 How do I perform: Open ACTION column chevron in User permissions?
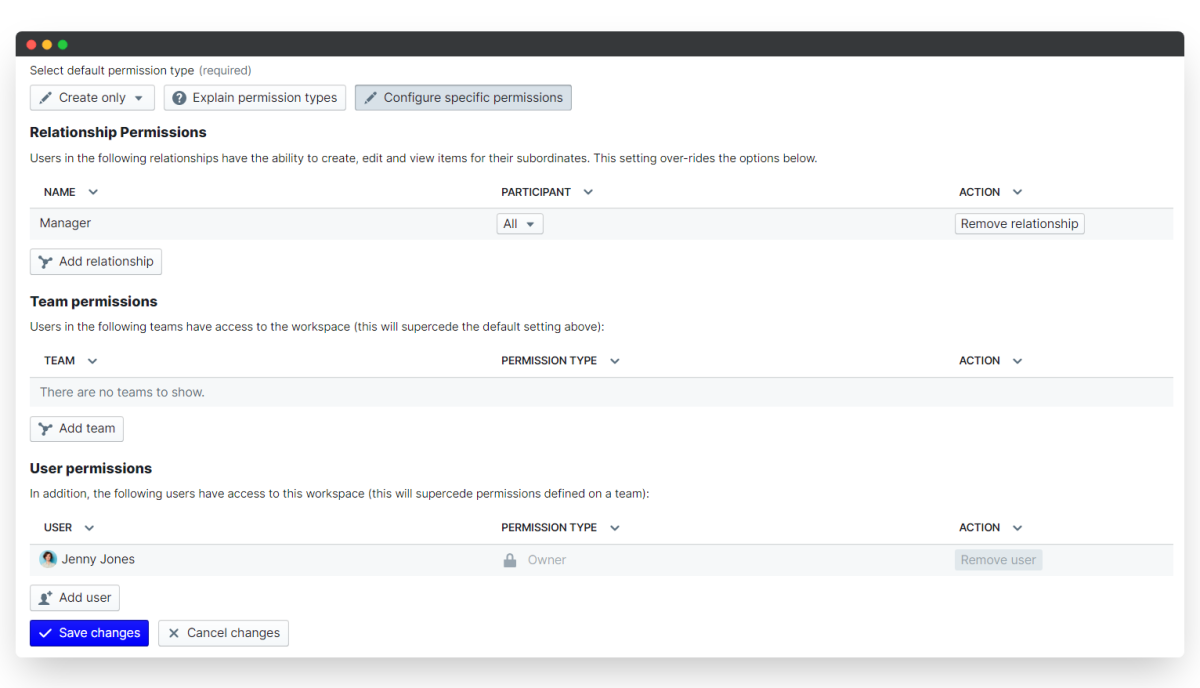(x=1017, y=528)
